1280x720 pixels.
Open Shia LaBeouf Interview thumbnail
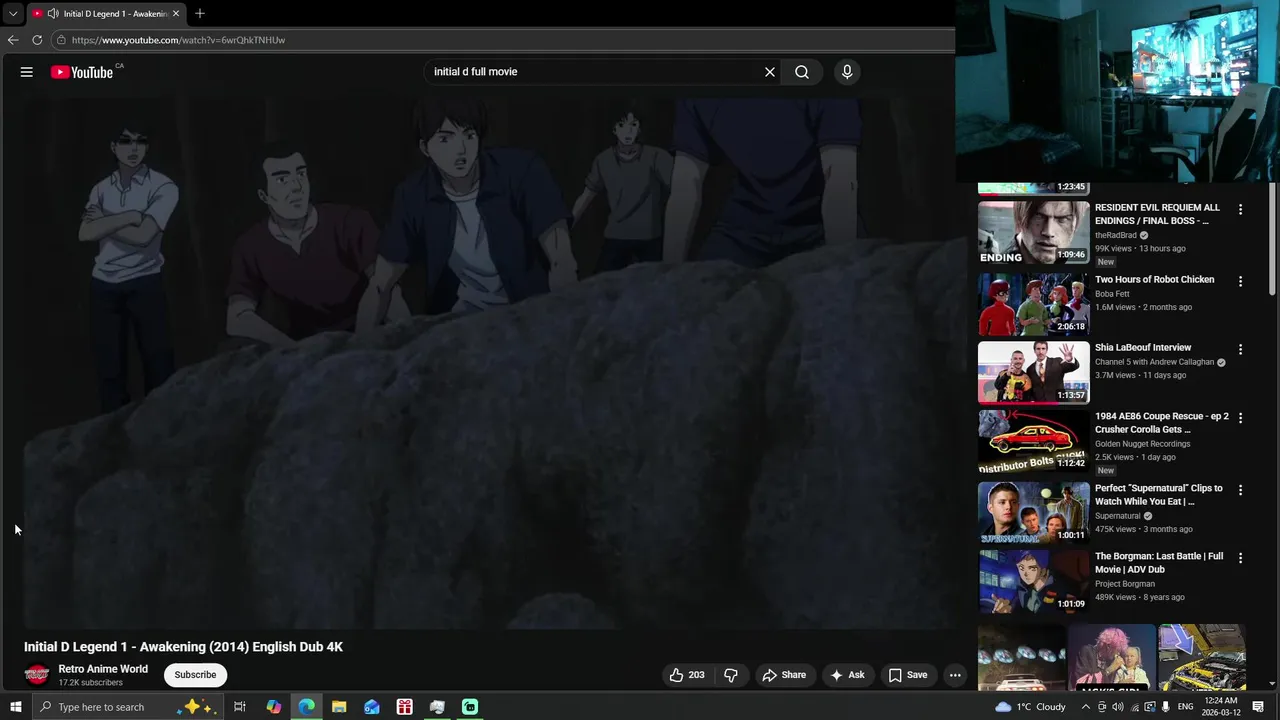pyautogui.click(x=1034, y=372)
